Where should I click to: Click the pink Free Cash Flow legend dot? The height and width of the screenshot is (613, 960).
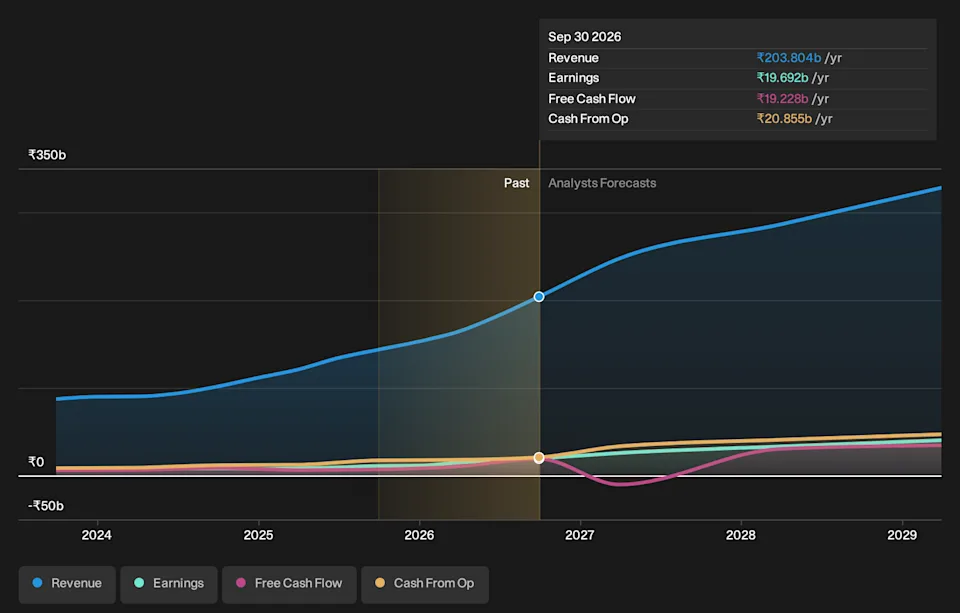(241, 583)
